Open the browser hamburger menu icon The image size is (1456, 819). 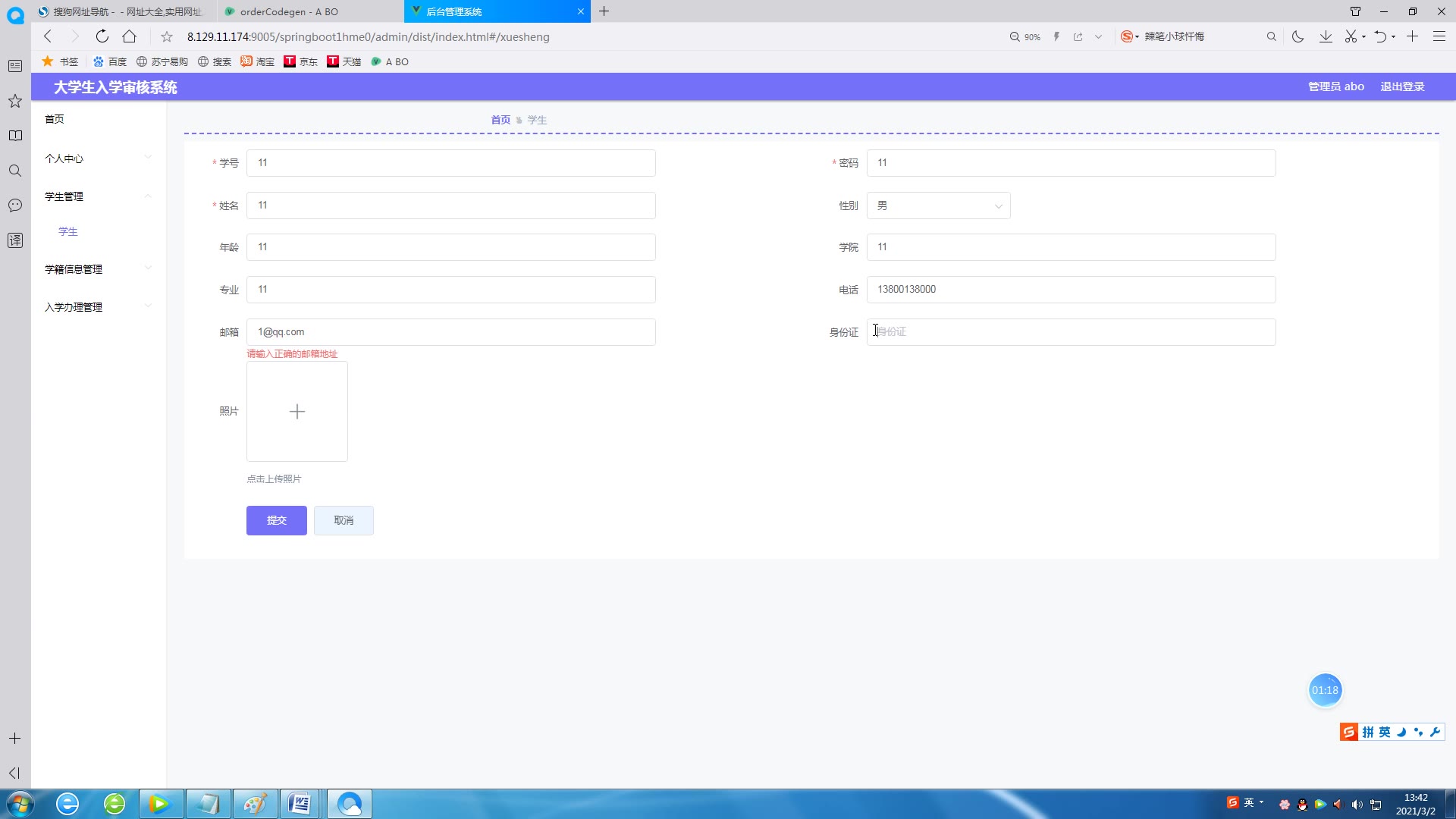click(x=1439, y=36)
